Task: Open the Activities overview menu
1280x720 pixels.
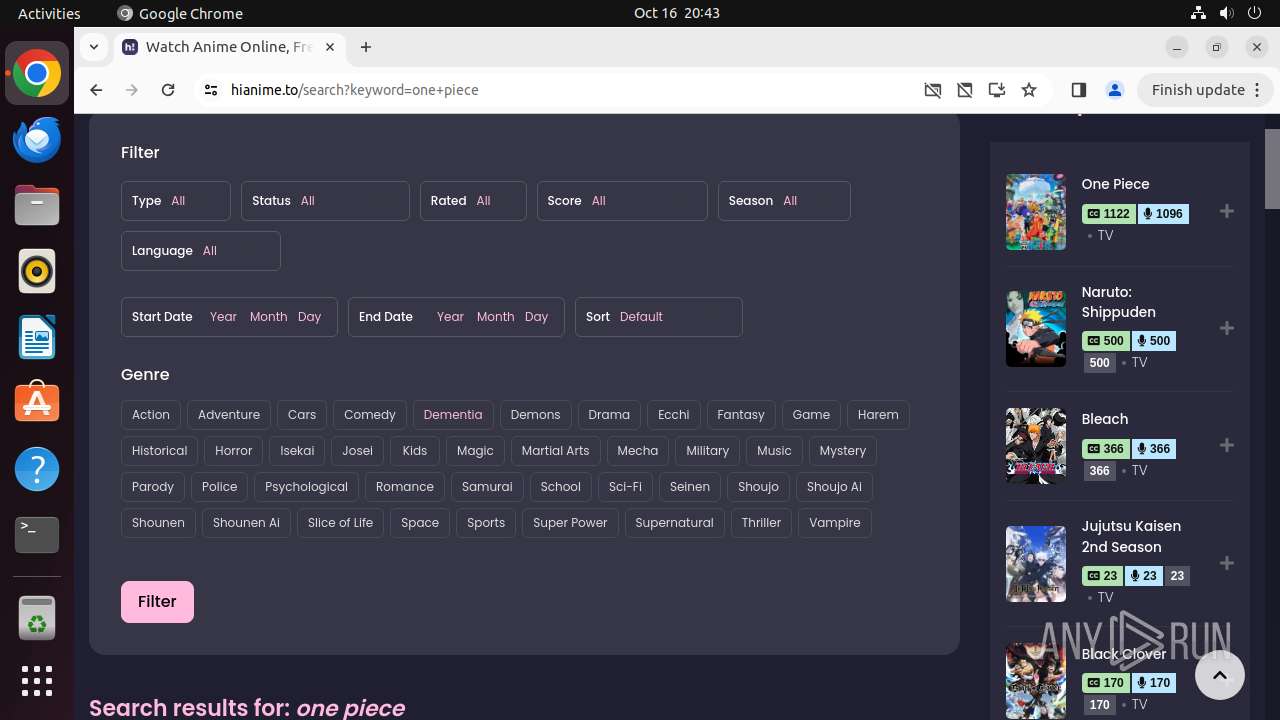Action: [x=49, y=13]
